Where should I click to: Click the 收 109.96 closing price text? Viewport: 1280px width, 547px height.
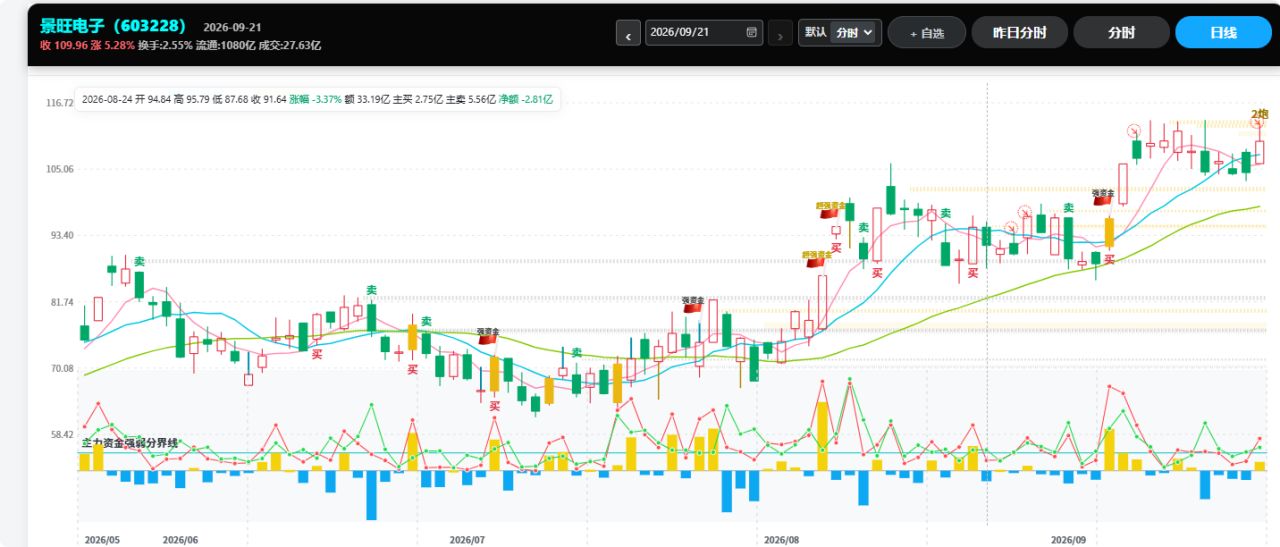click(x=66, y=45)
